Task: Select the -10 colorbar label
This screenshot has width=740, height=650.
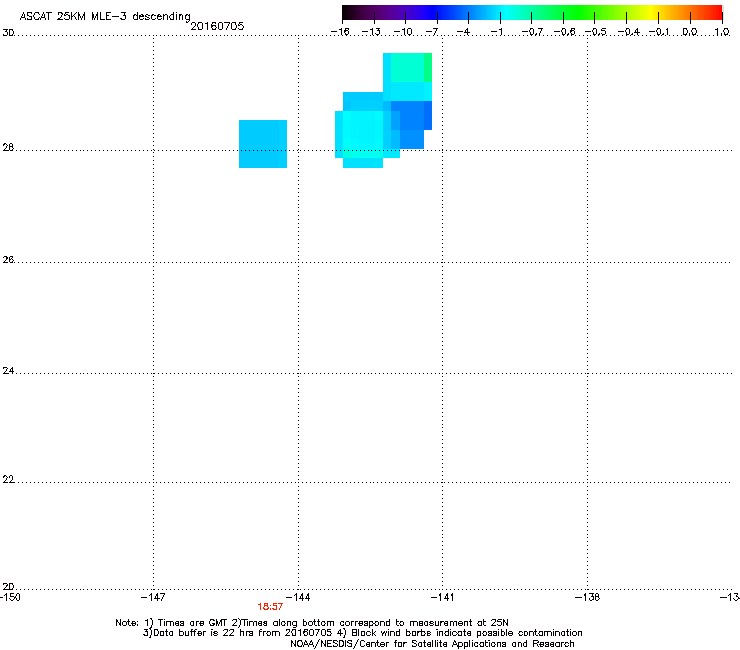Action: pos(403,32)
